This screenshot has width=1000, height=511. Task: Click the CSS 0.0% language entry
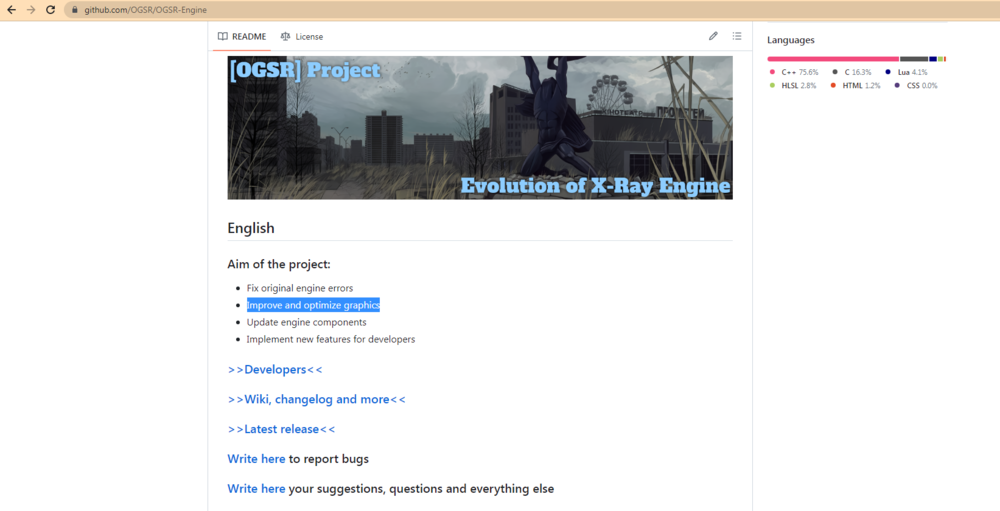pos(916,85)
